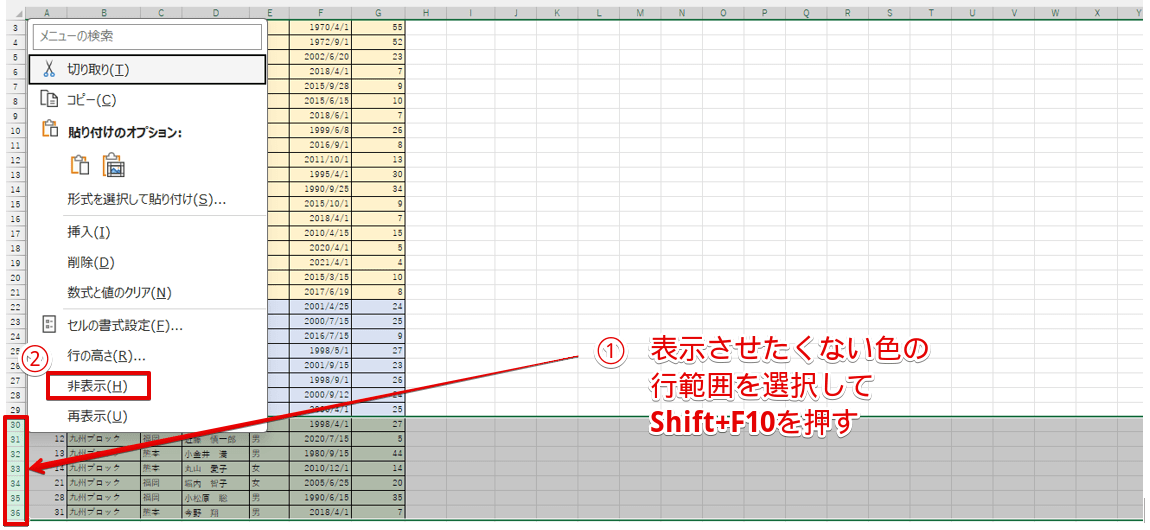
Task: Select column H header
Action: pos(426,13)
